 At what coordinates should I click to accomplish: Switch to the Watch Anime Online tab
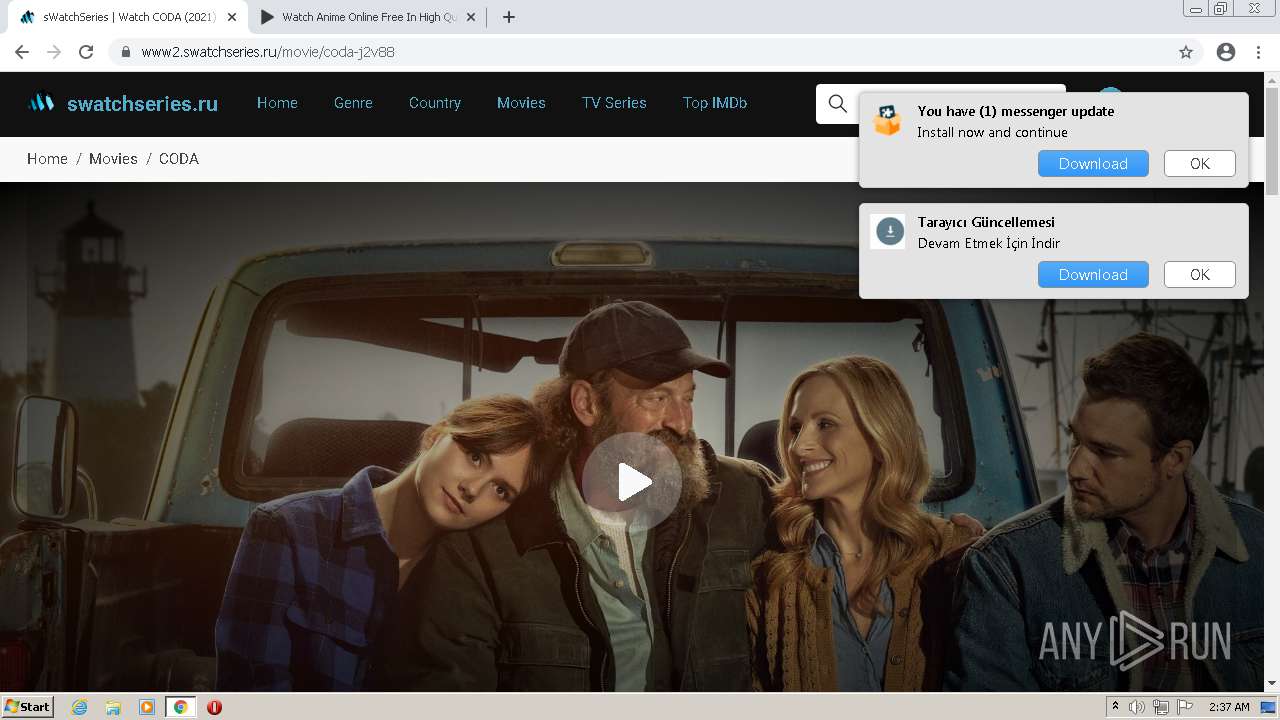point(365,17)
